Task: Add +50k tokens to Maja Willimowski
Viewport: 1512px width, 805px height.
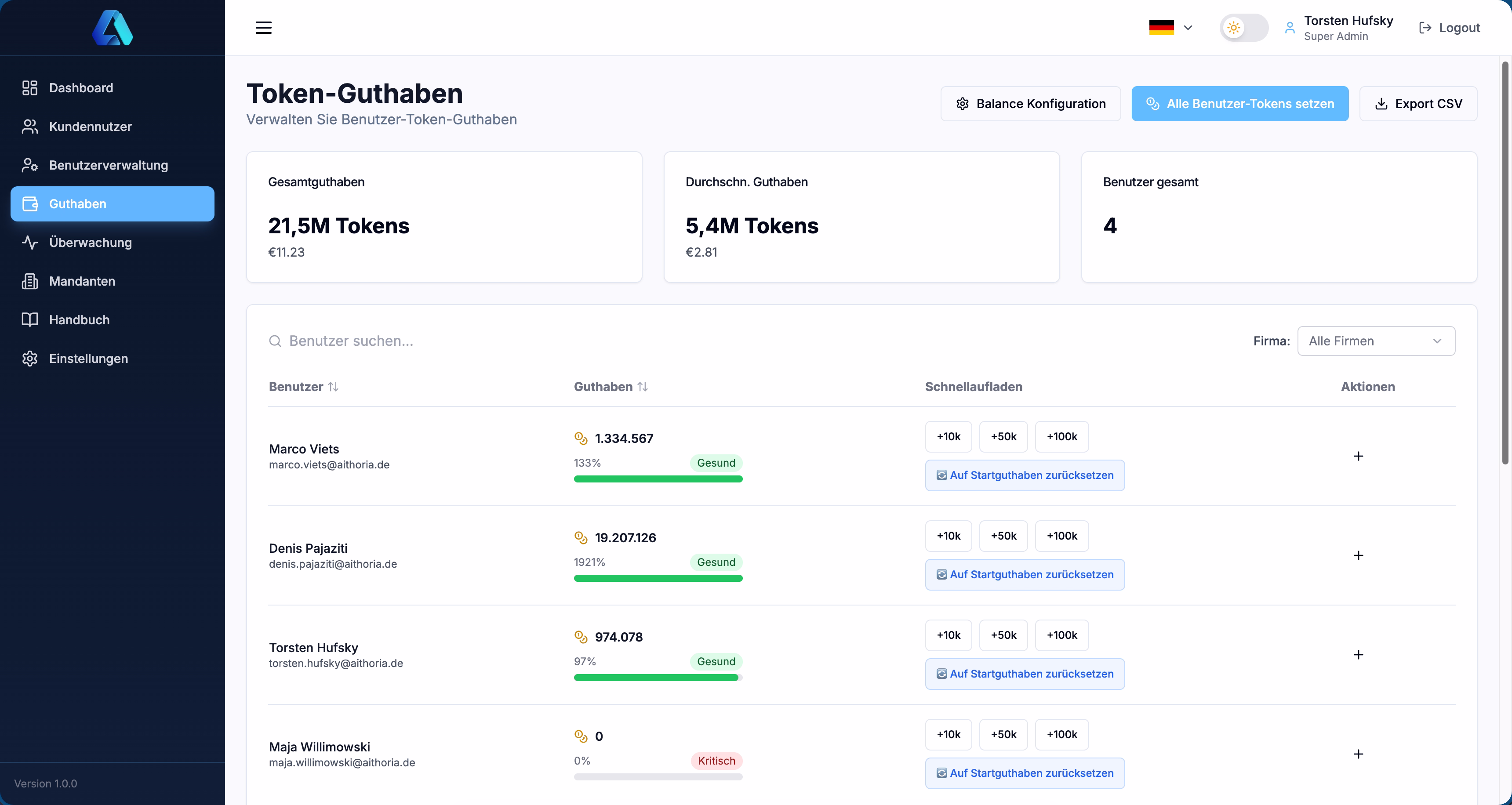Action: pyautogui.click(x=1003, y=734)
